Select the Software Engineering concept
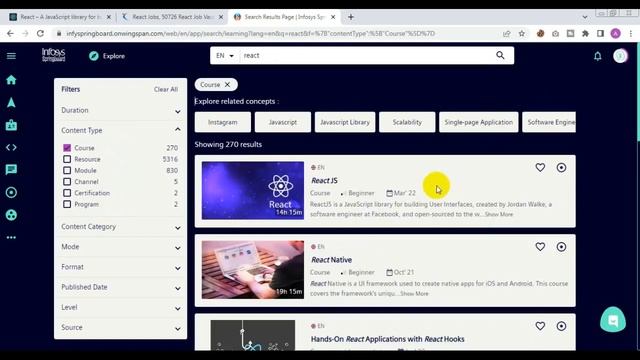Screen dimensions: 640x360 (x=549, y=122)
